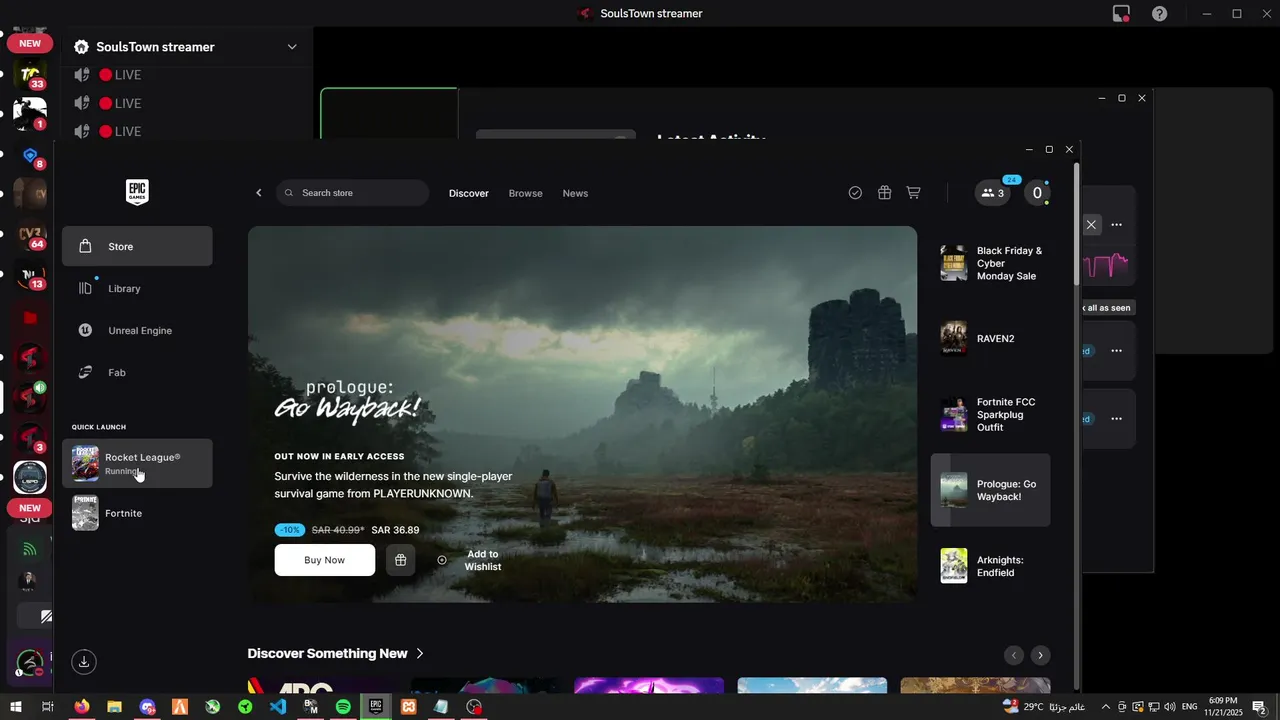This screenshot has height=720, width=1280.
Task: Open Discord inbox icon in title bar
Action: point(1121,14)
